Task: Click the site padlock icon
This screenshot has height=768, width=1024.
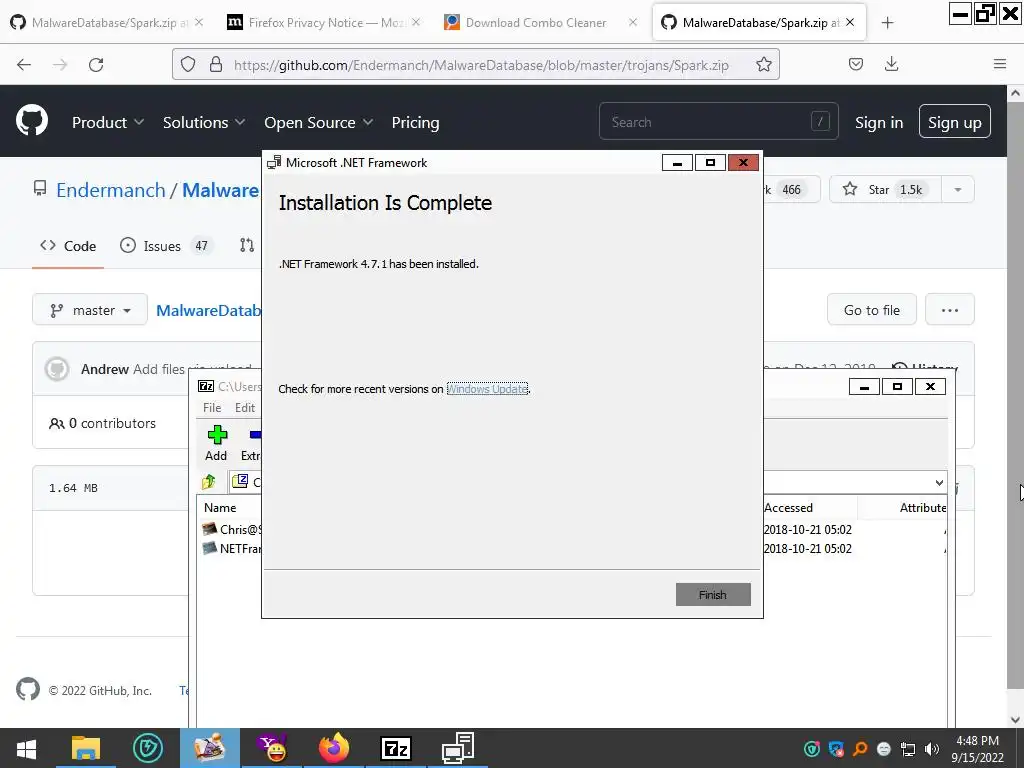Action: [x=216, y=64]
